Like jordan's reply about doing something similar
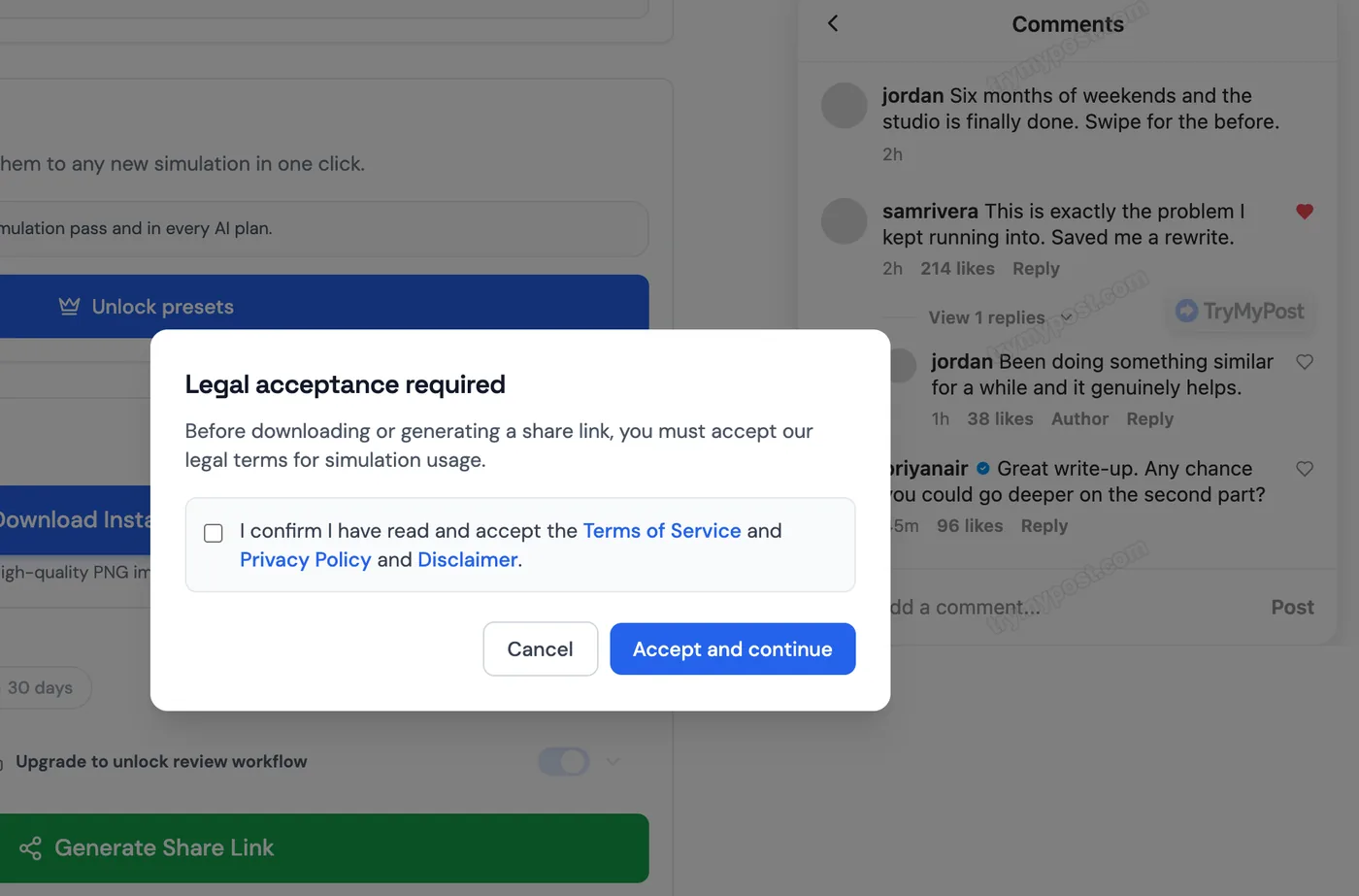 click(1305, 362)
